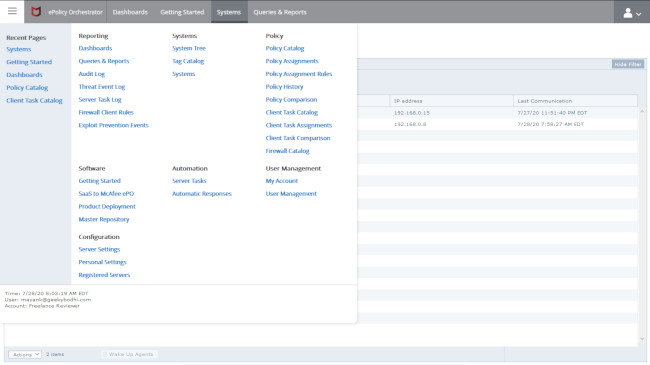Open the Client Task Comparison link

point(298,138)
